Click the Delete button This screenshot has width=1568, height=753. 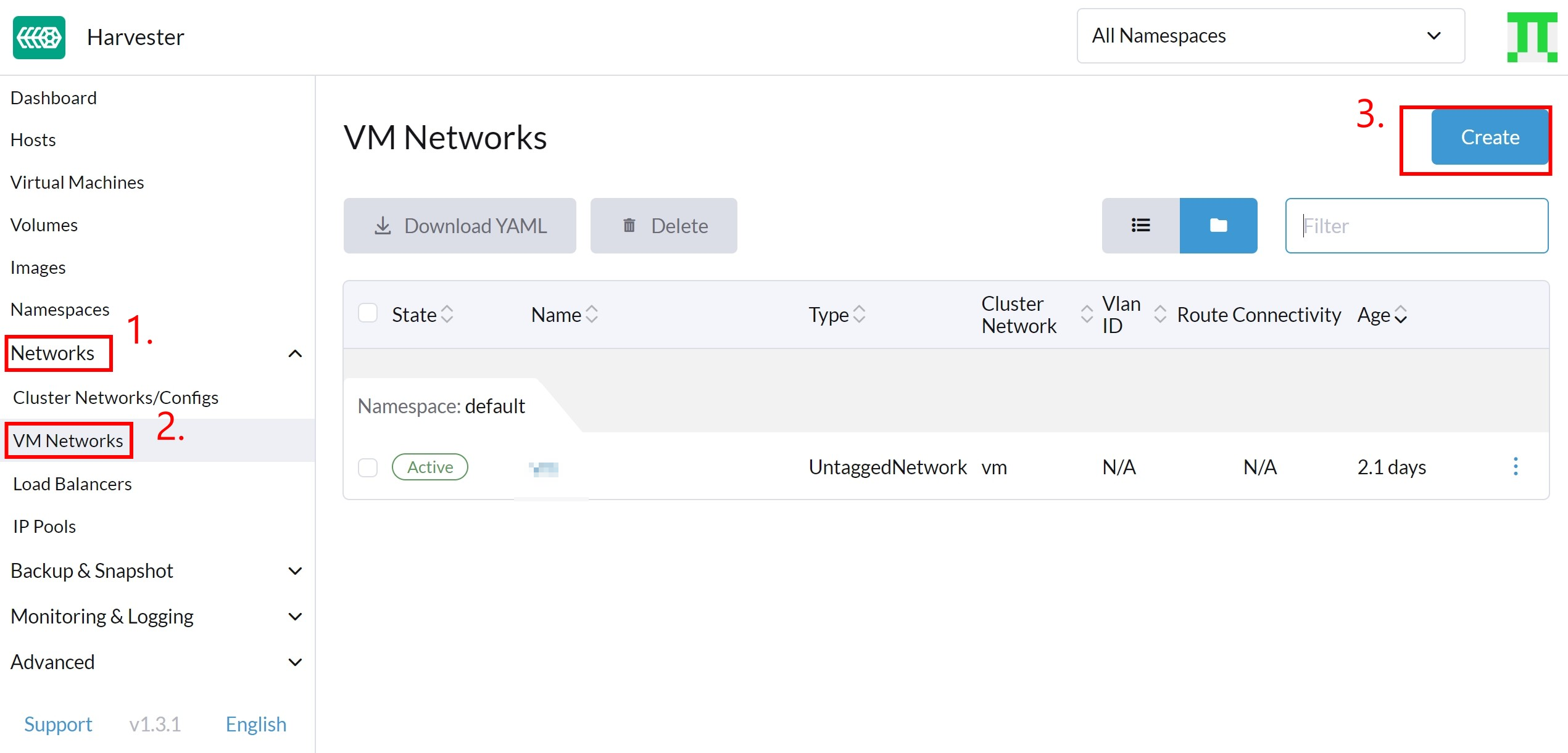click(x=663, y=226)
